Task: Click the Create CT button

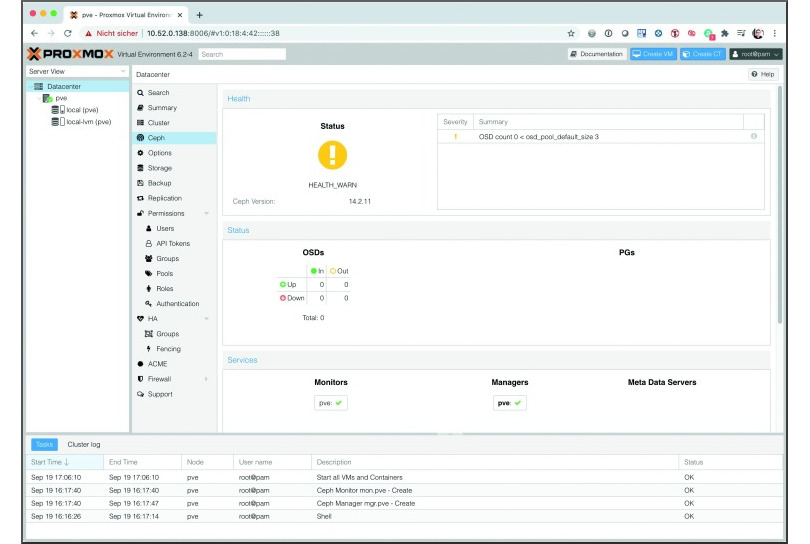Action: (x=703, y=54)
